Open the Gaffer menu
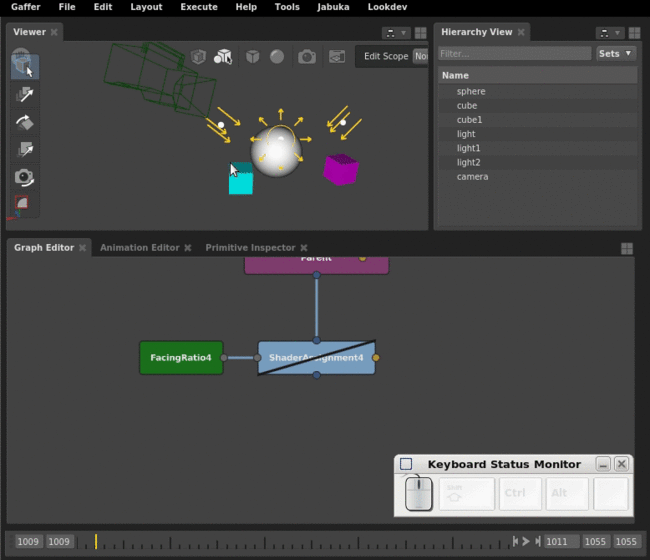This screenshot has height=560, width=650. click(26, 7)
